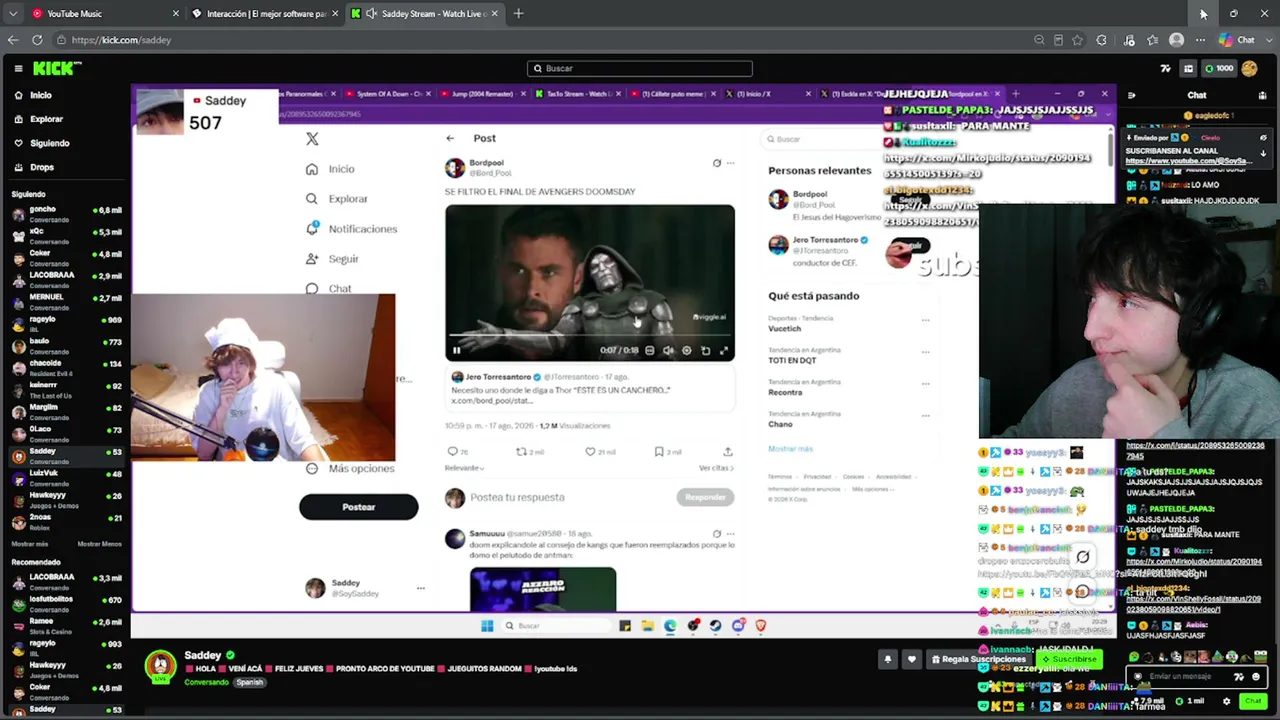Like the Bordpool post with heart
1280x720 pixels.
coord(590,452)
